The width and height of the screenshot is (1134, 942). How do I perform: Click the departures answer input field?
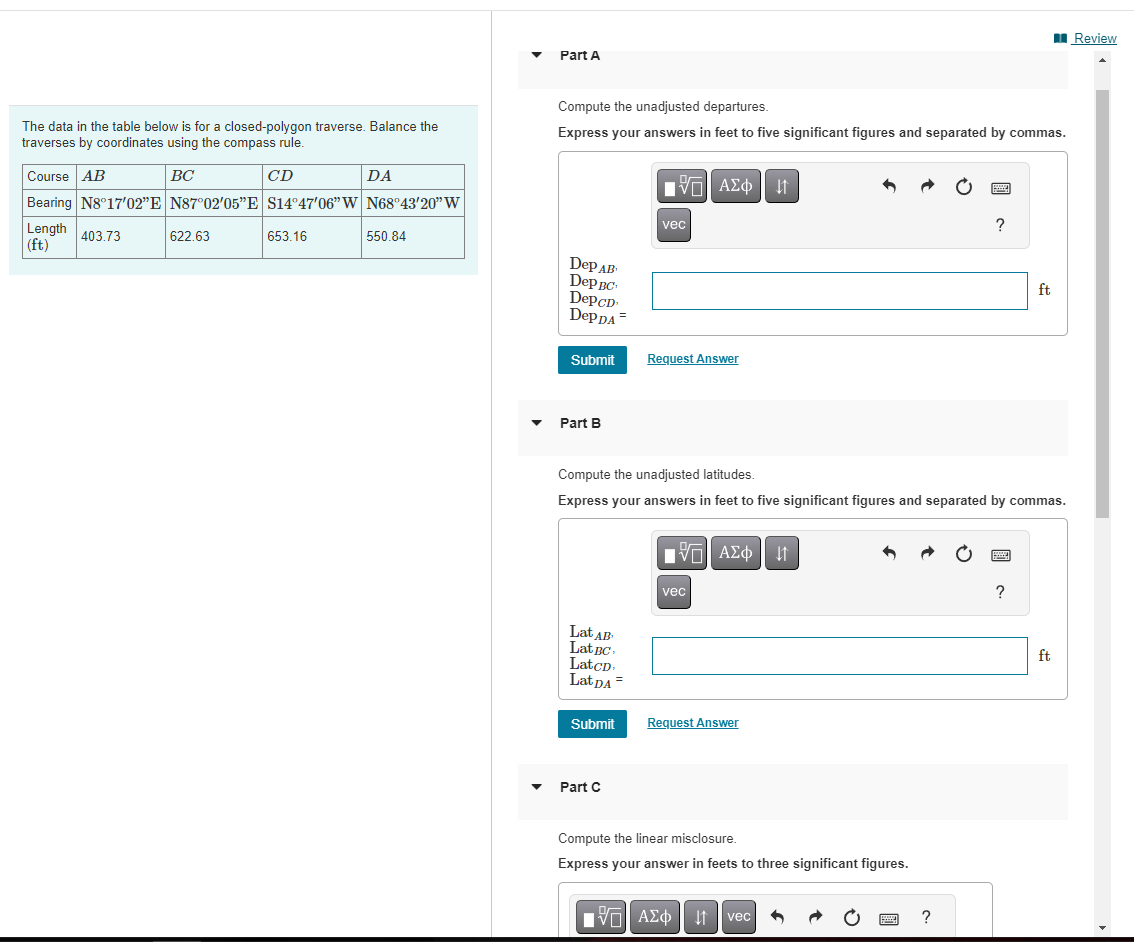click(839, 290)
